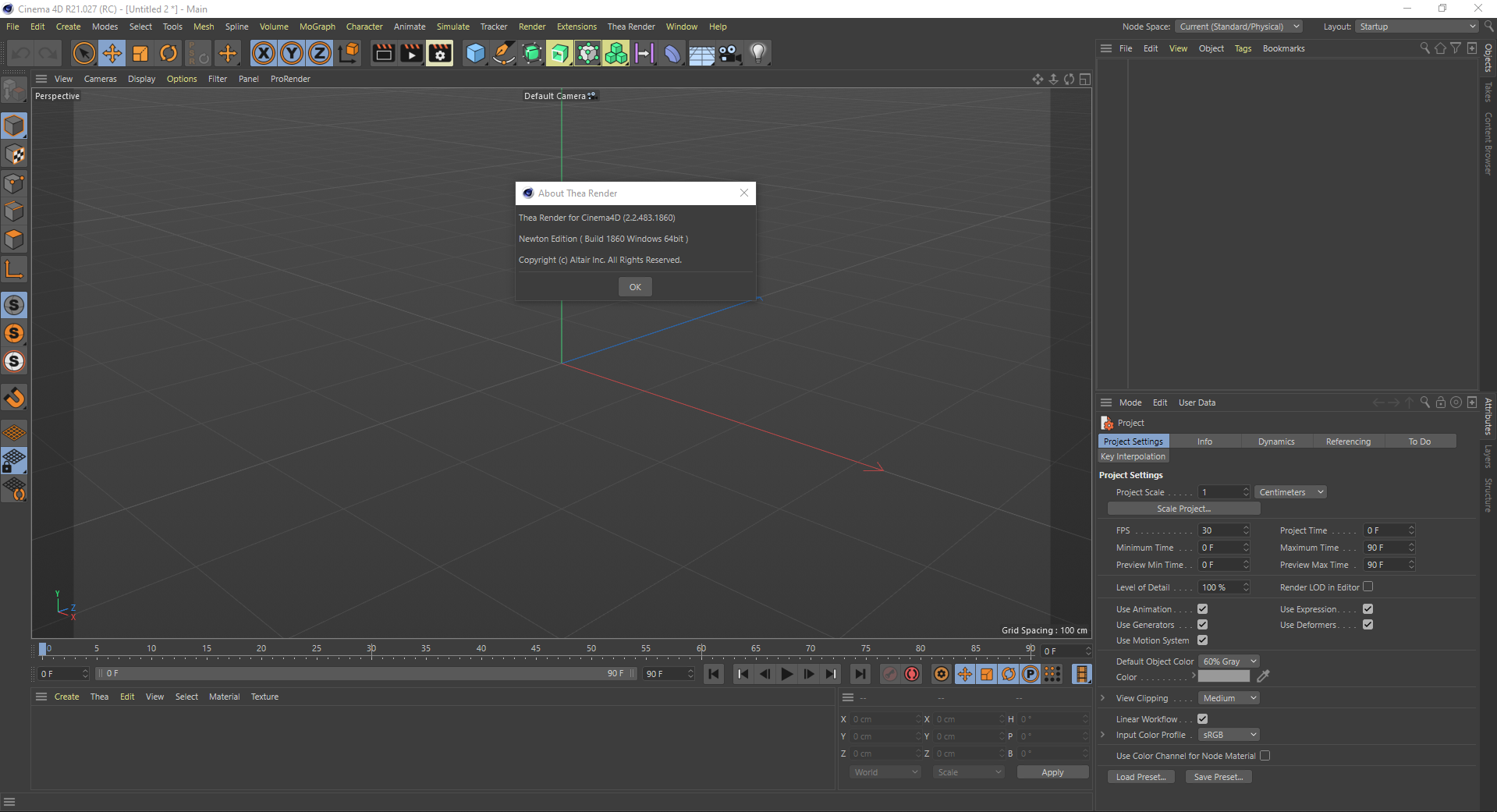Uncheck the Linear Workflow checkbox

click(x=1202, y=719)
